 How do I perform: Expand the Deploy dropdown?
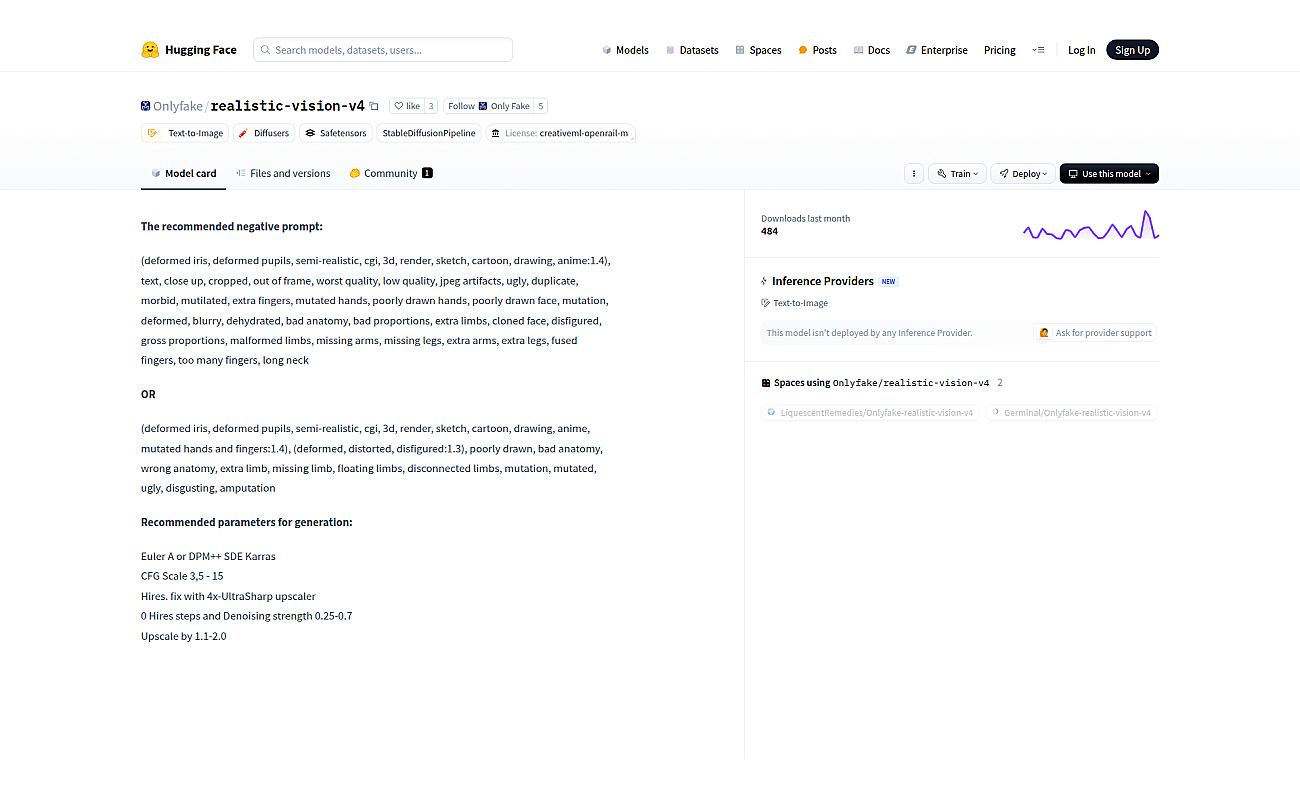[1023, 173]
